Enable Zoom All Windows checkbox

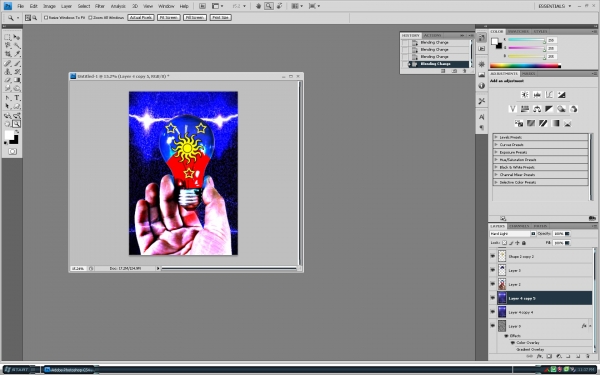(x=90, y=18)
